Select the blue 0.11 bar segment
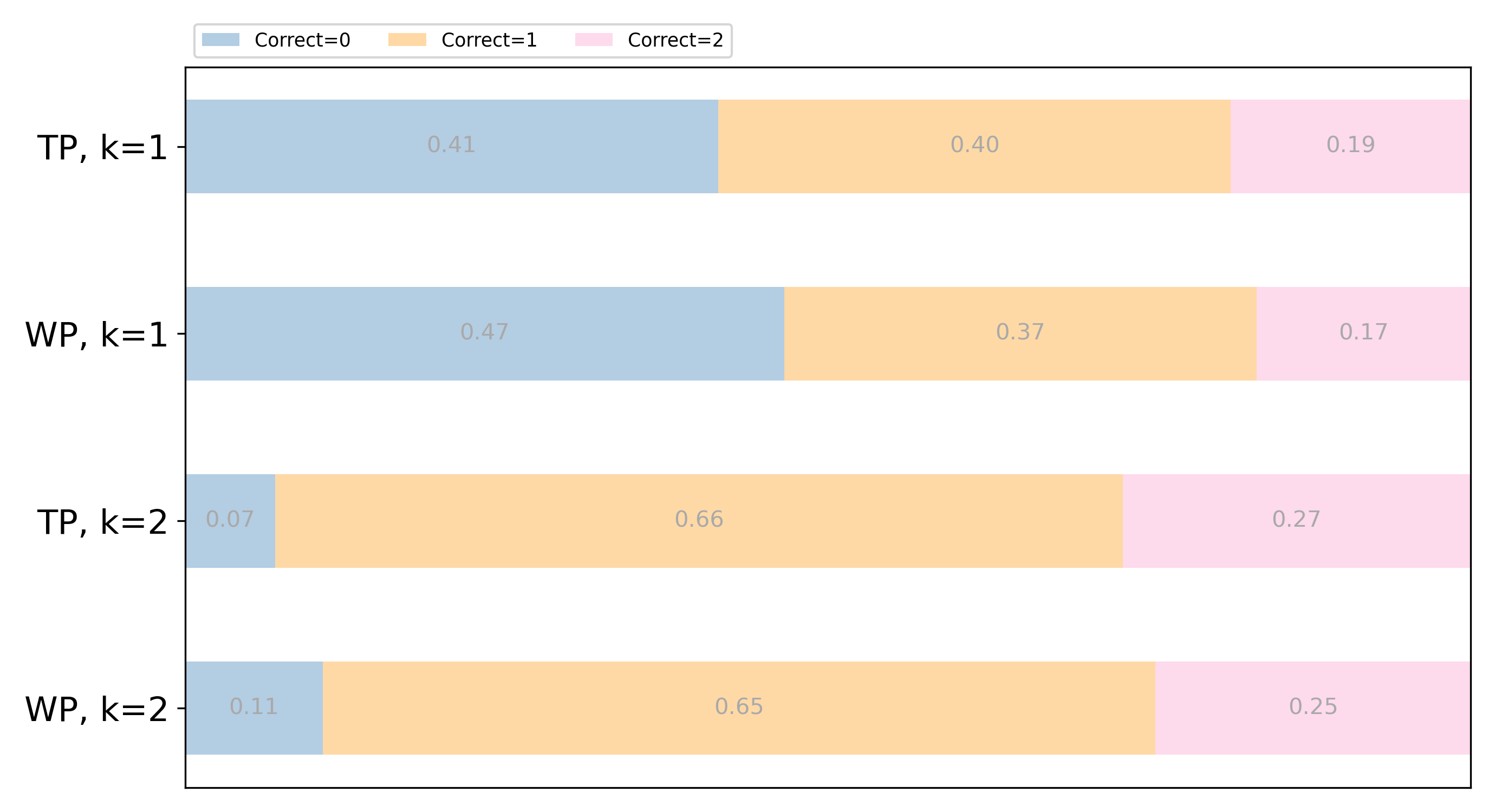 254,730
